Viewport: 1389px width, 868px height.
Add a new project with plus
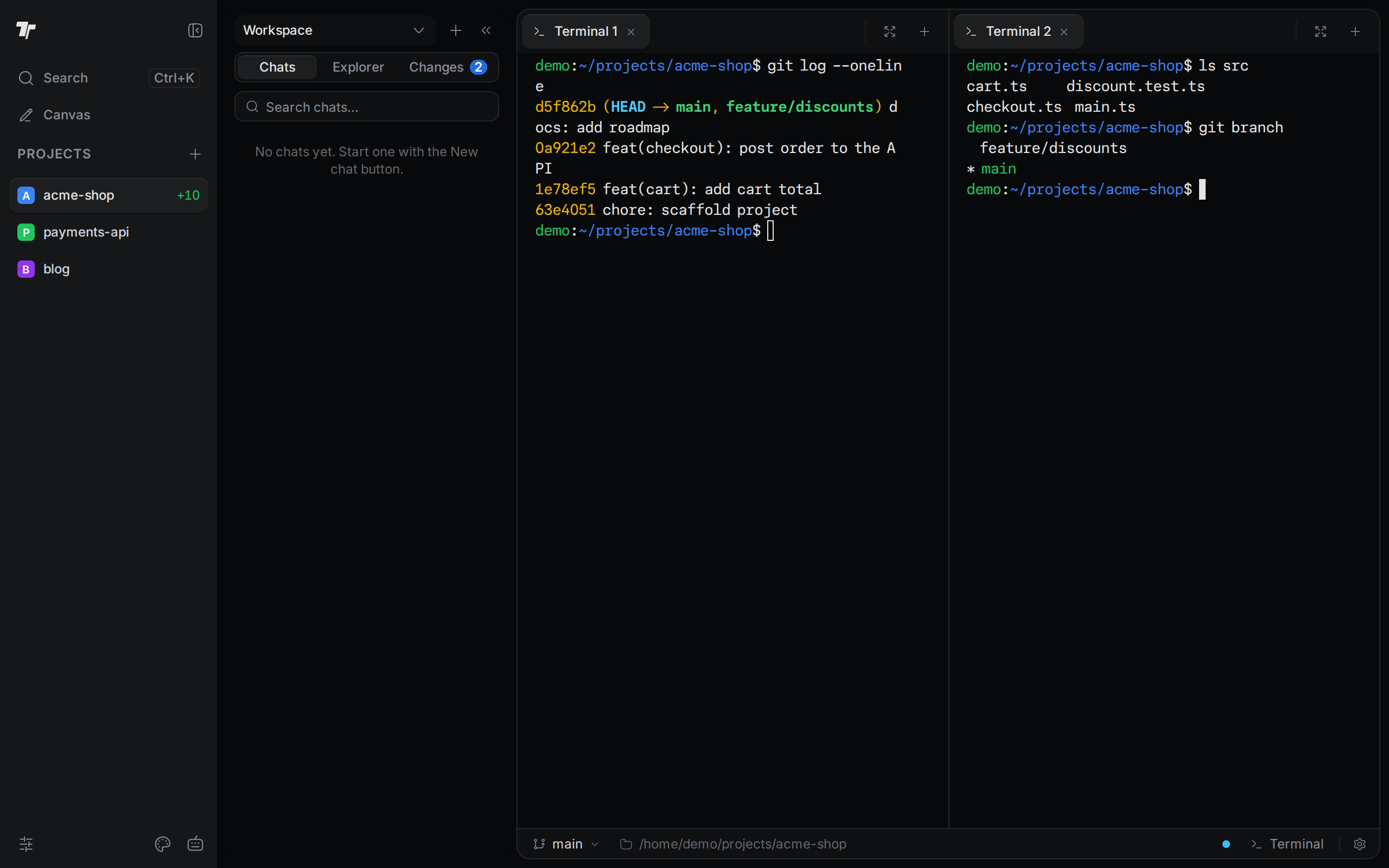195,154
